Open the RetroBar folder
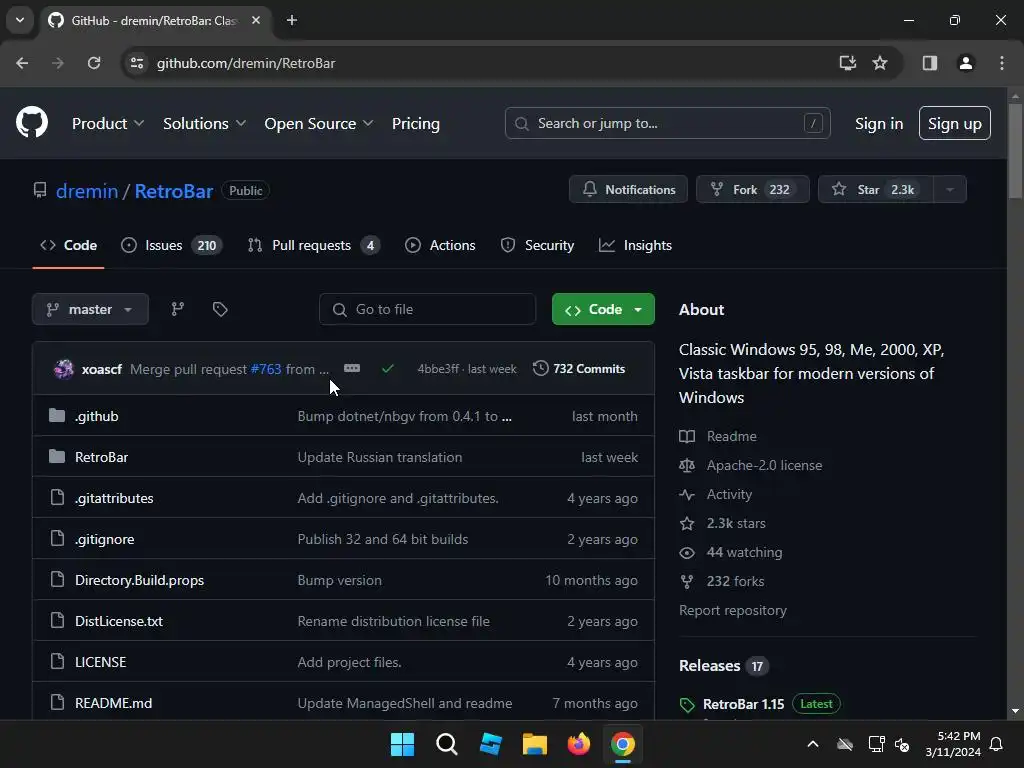The image size is (1024, 768). point(101,457)
